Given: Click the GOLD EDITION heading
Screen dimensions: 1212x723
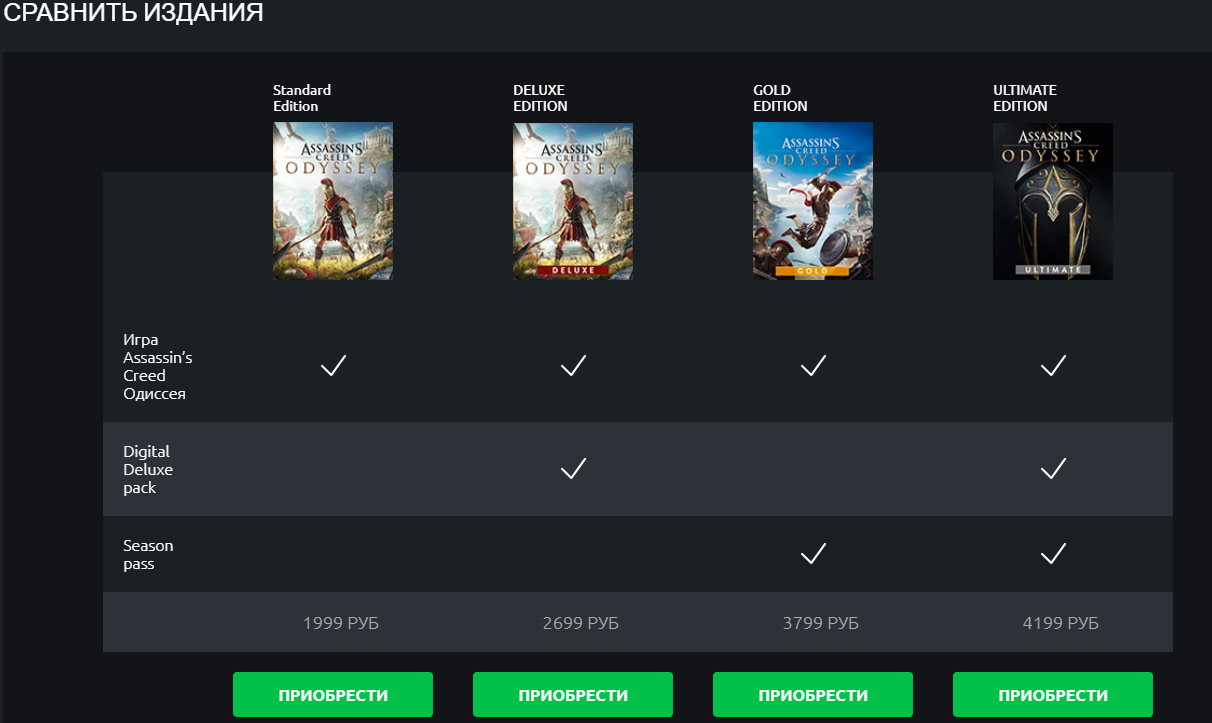Looking at the screenshot, I should (x=780, y=98).
